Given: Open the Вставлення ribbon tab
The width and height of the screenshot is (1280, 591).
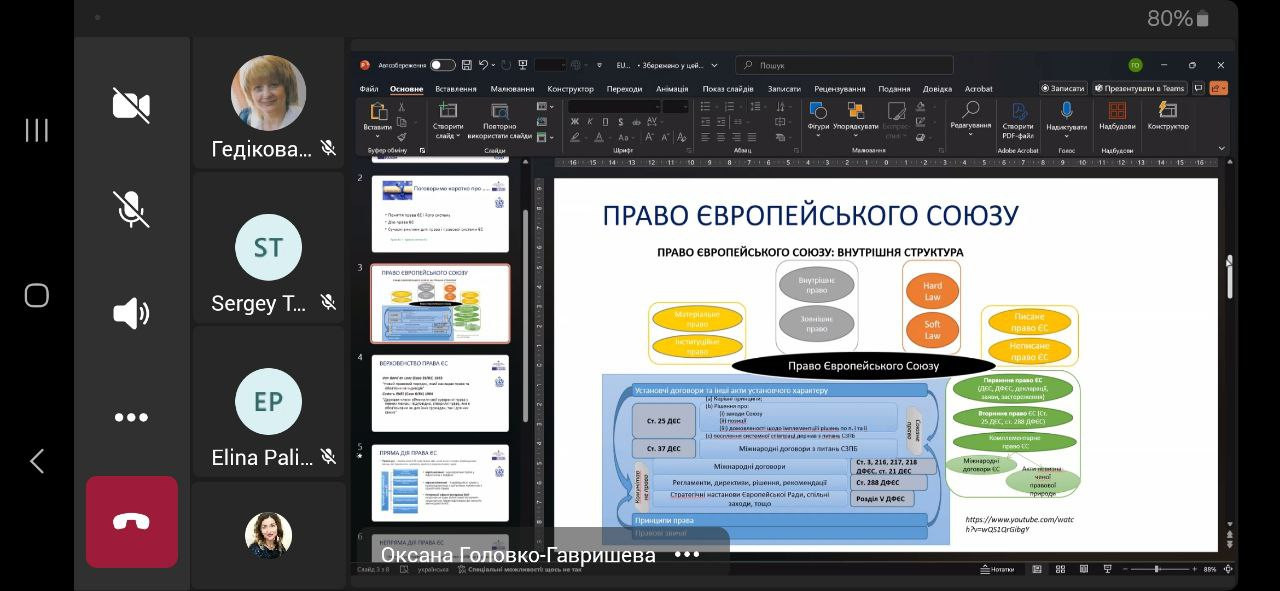Looking at the screenshot, I should click(x=455, y=89).
